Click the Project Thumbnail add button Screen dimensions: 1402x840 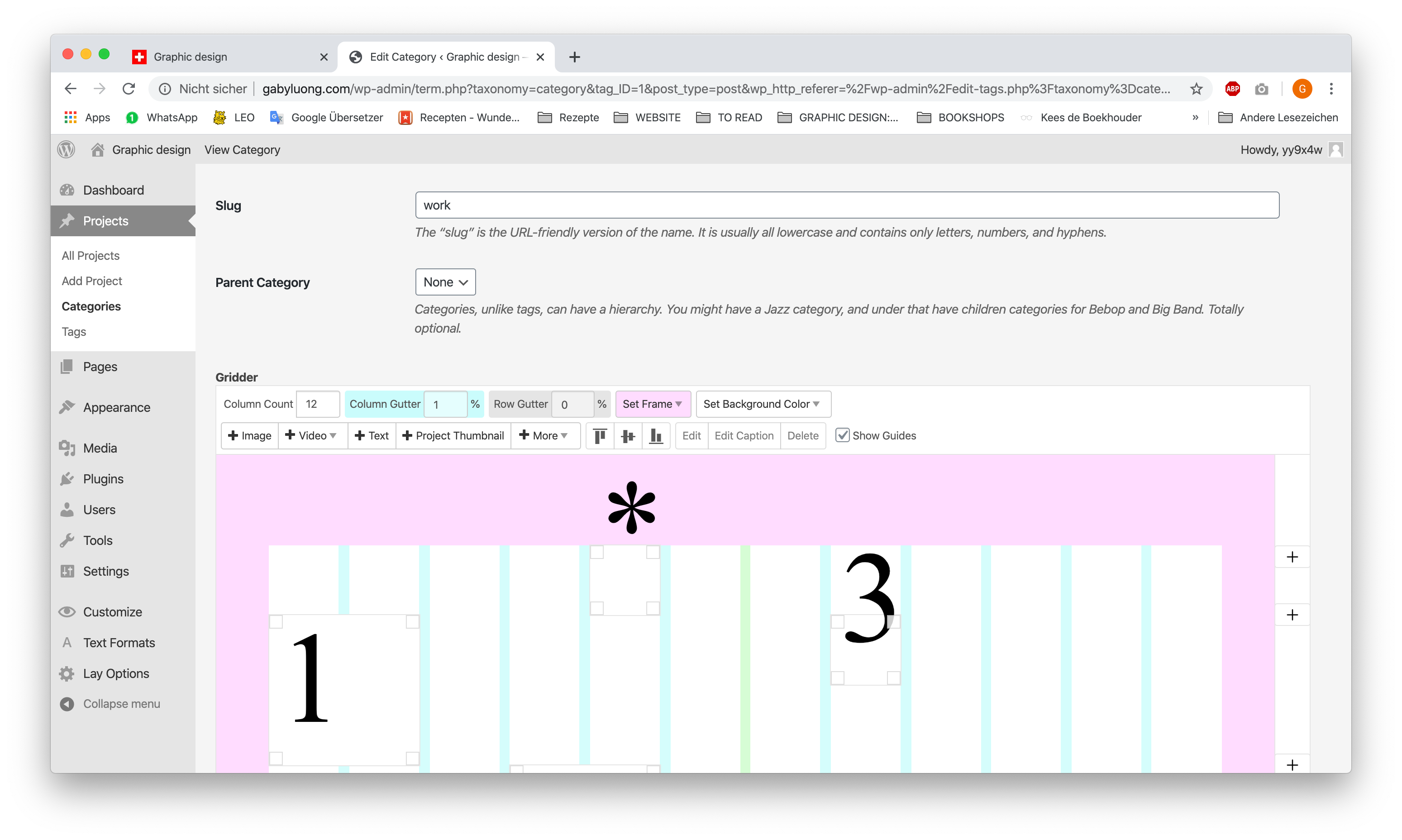[x=453, y=435]
